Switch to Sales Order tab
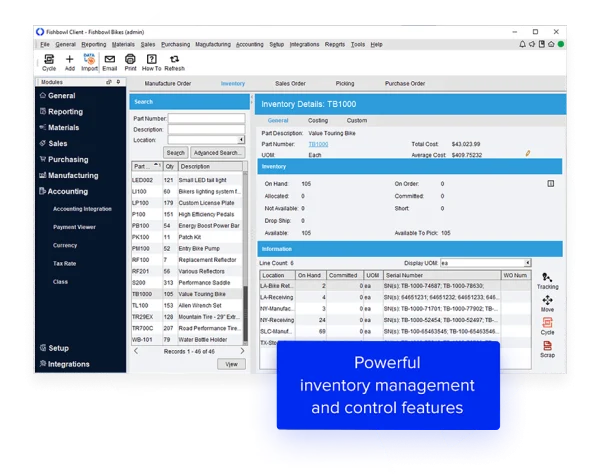This screenshot has width=600, height=476. coord(290,83)
